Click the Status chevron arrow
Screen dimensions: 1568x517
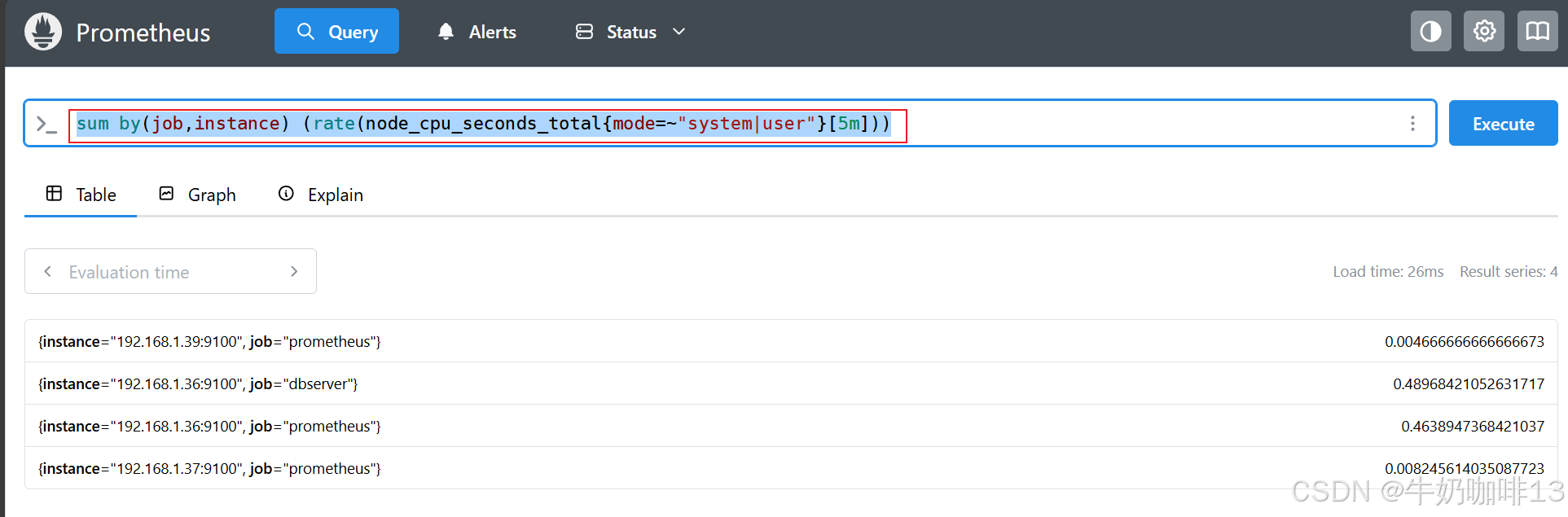point(679,32)
